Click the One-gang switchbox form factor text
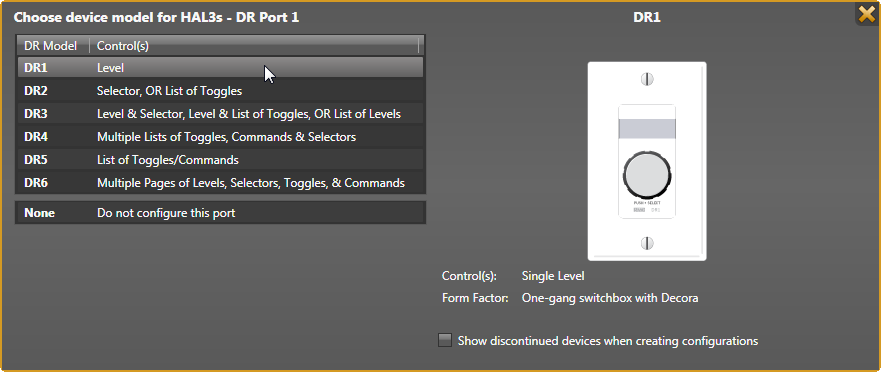This screenshot has width=881, height=372. tap(610, 298)
